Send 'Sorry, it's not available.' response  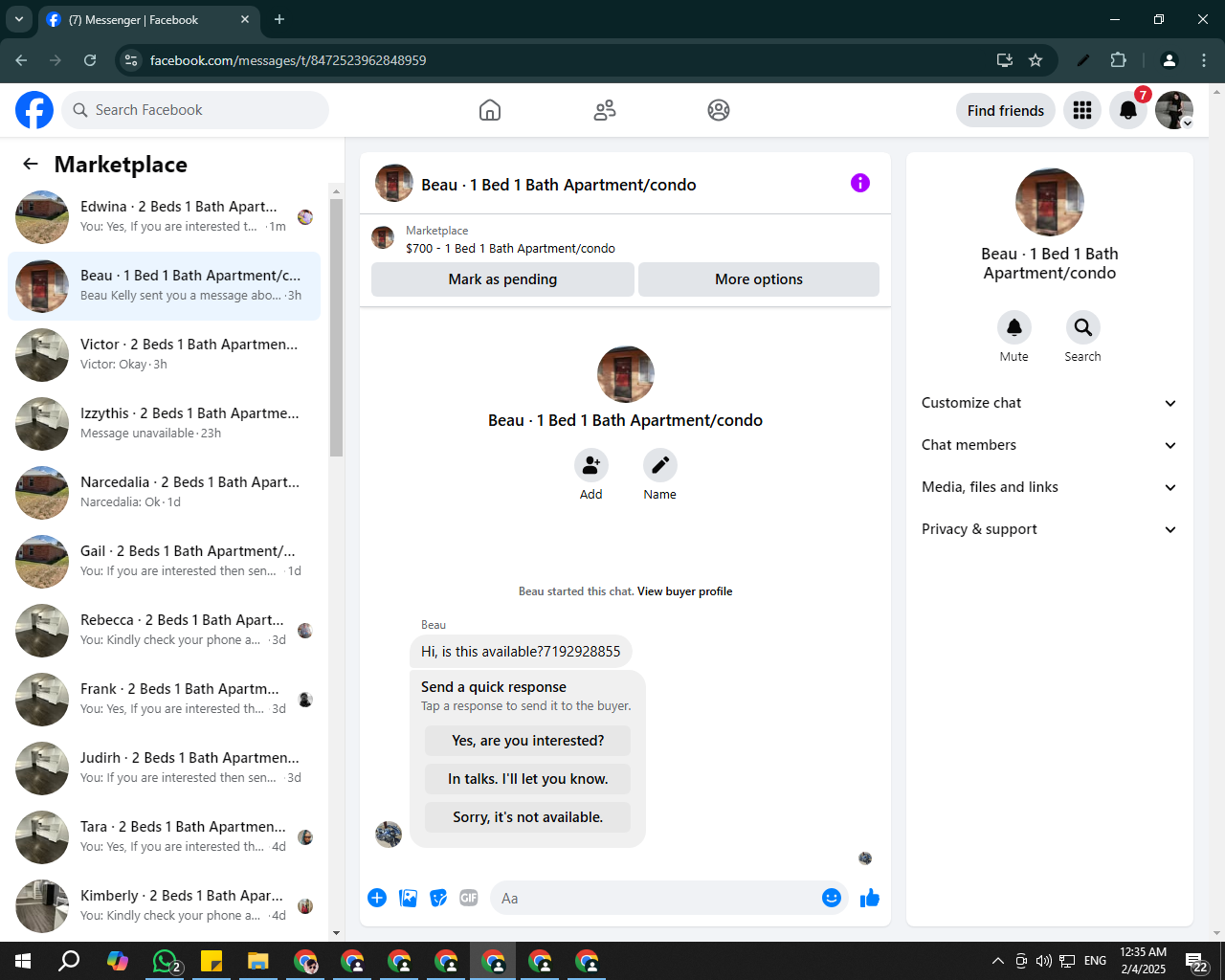tap(528, 817)
